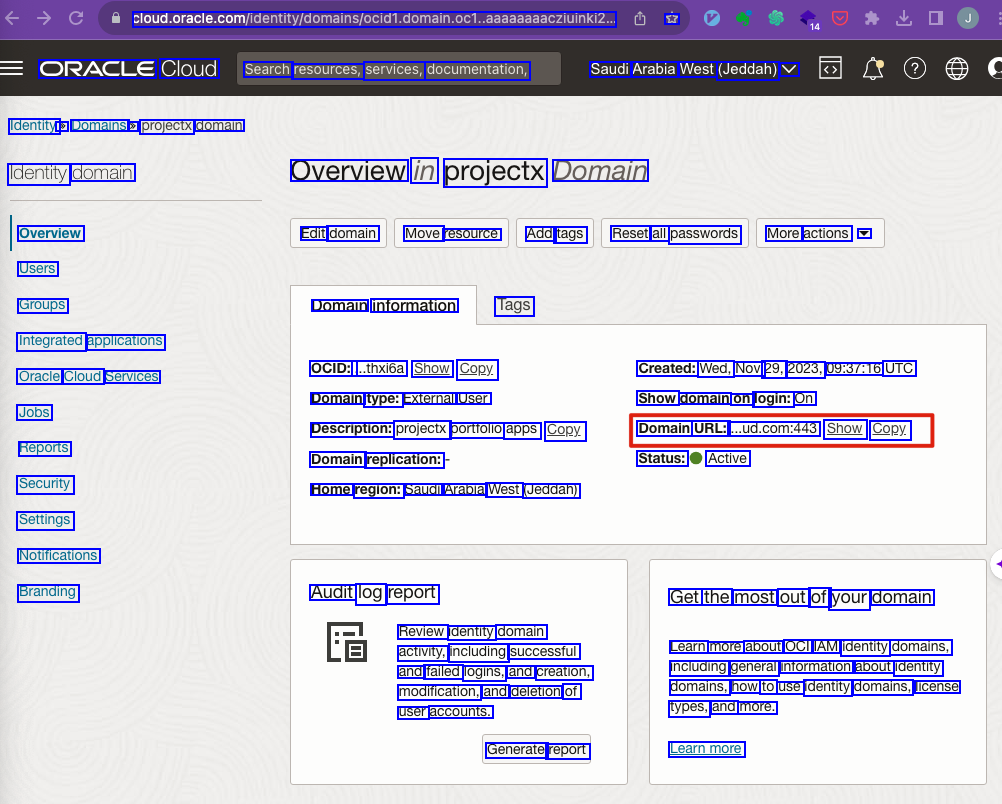Click the browser downloads icon
1002x804 pixels.
tap(904, 18)
